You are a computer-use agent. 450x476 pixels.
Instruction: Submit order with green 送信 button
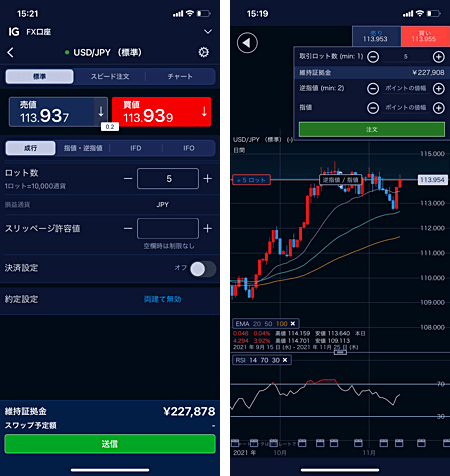tap(110, 444)
